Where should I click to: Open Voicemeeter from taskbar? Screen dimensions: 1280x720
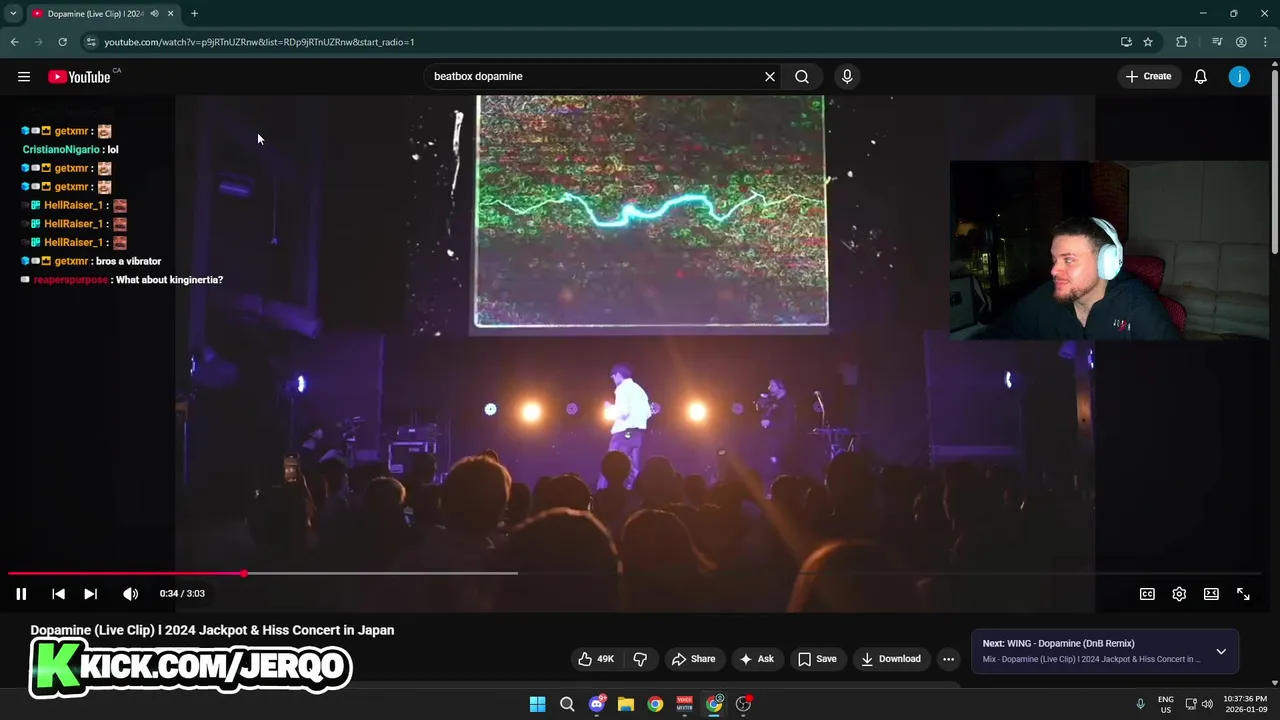pos(685,704)
